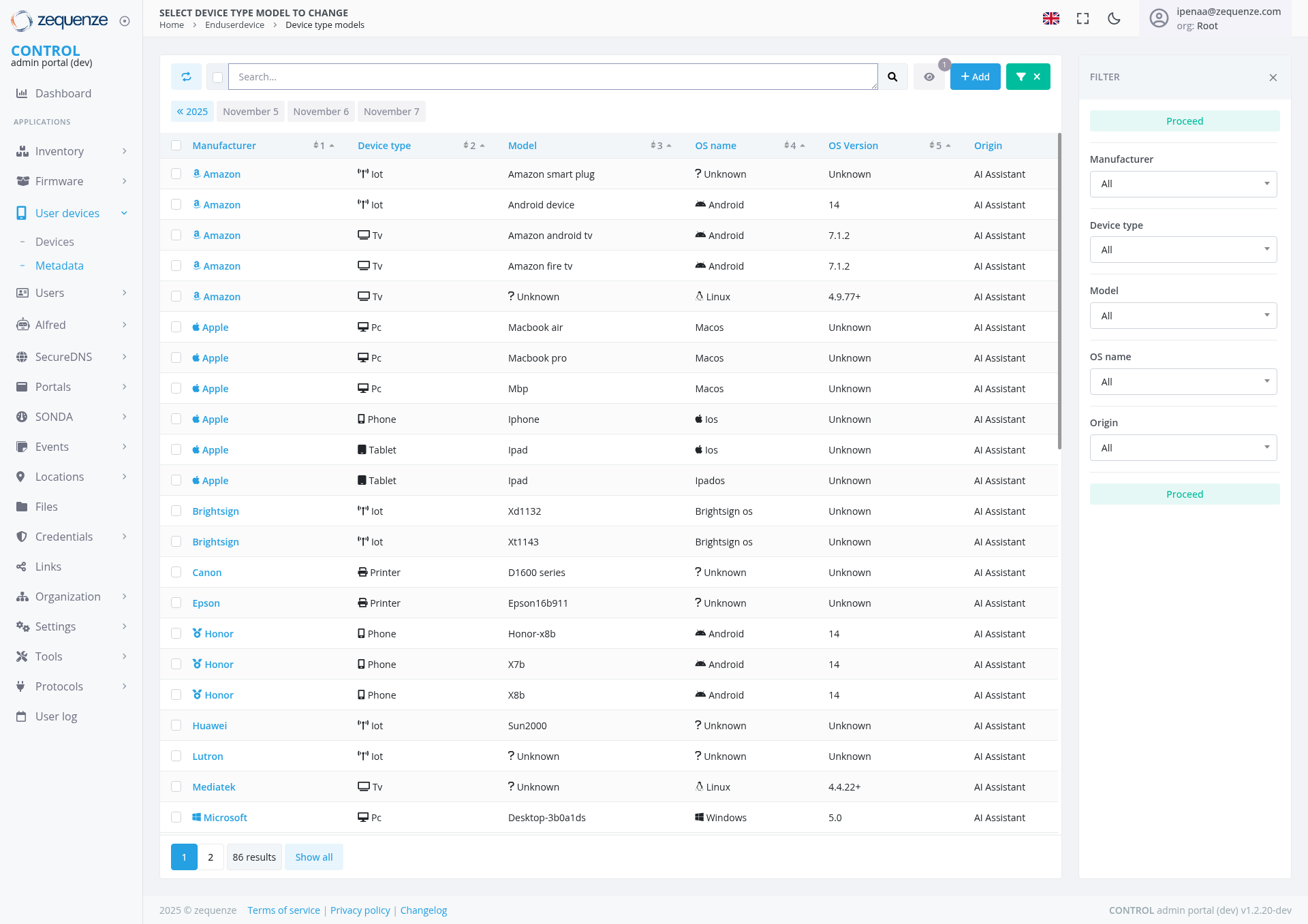
Task: Open Privacy policy link
Action: pyautogui.click(x=360, y=910)
